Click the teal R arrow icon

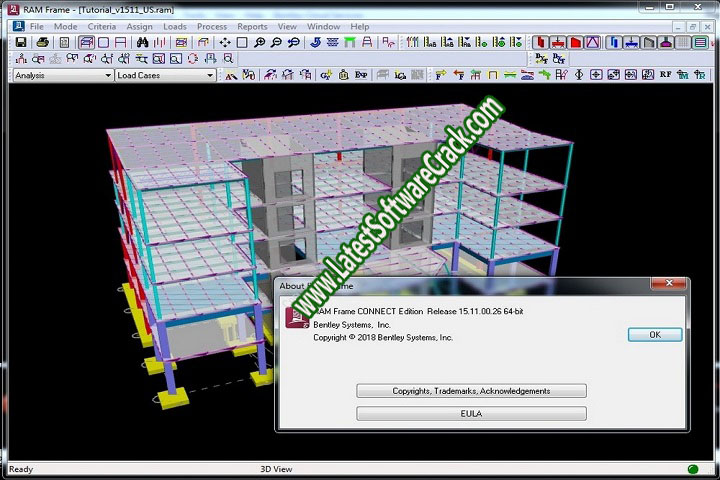click(x=700, y=74)
